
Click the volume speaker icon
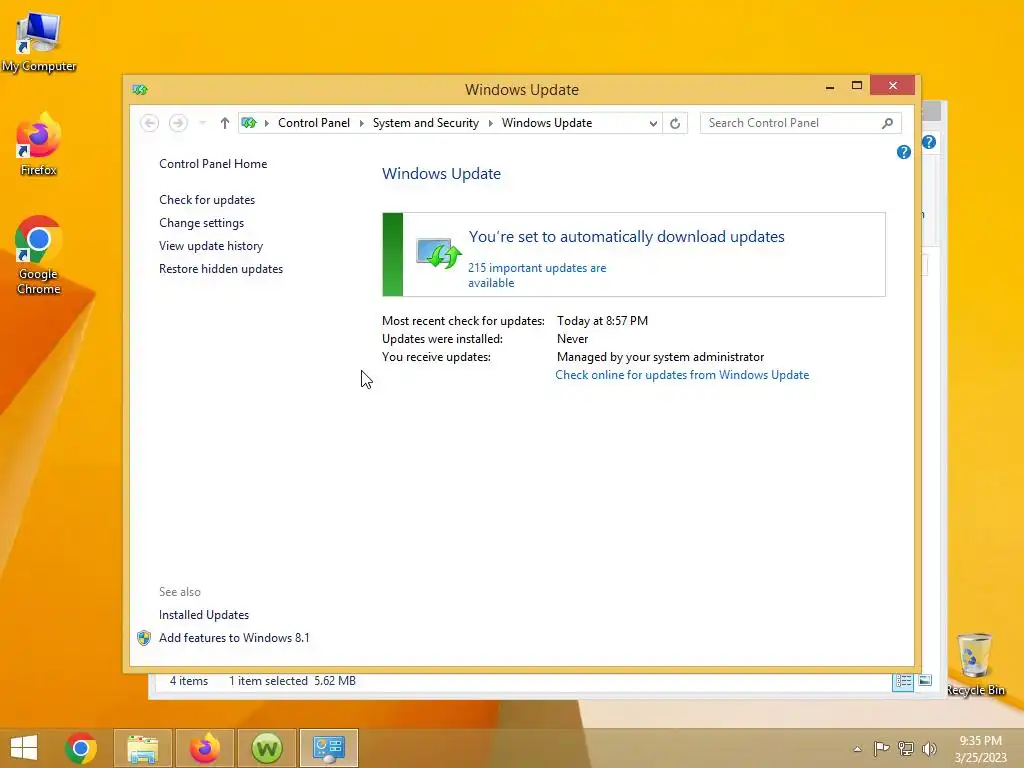coord(929,748)
